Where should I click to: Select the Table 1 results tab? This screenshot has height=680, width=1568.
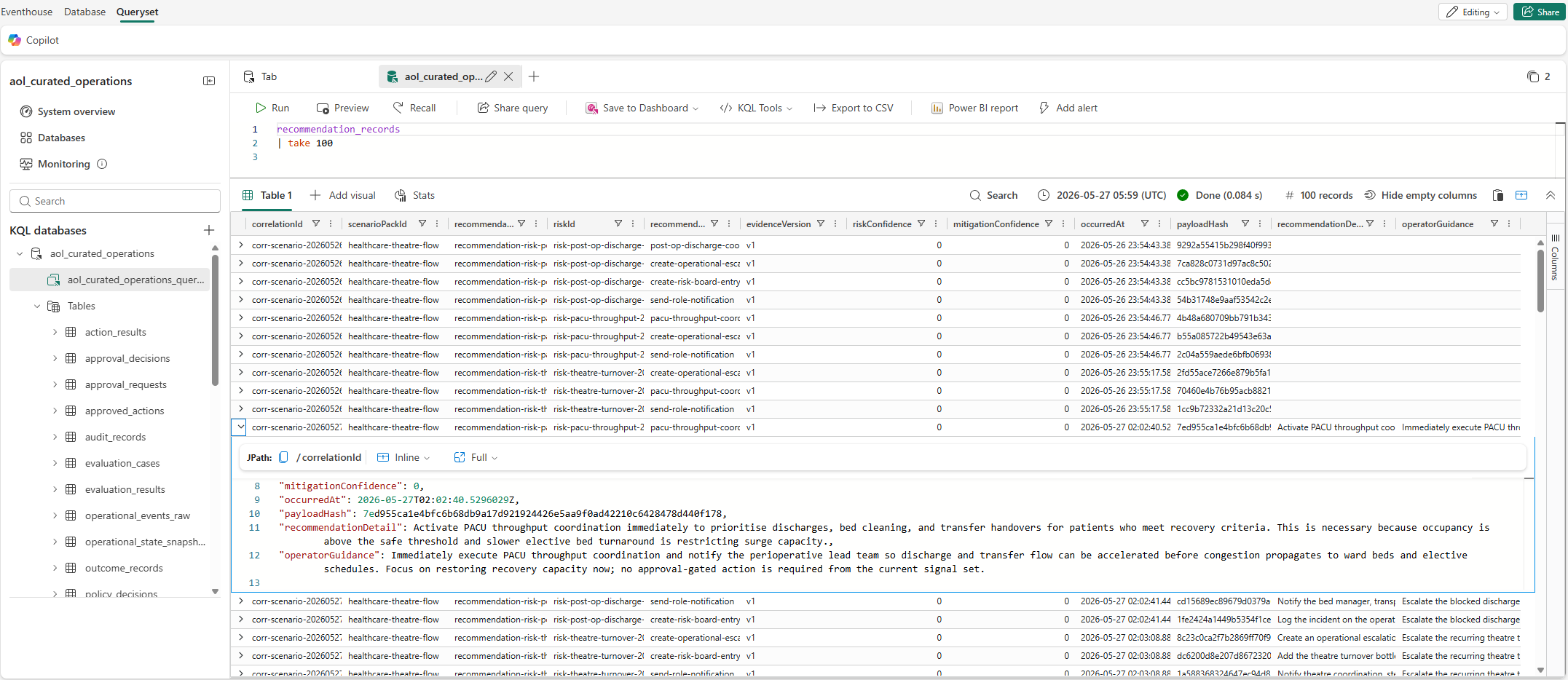click(267, 195)
